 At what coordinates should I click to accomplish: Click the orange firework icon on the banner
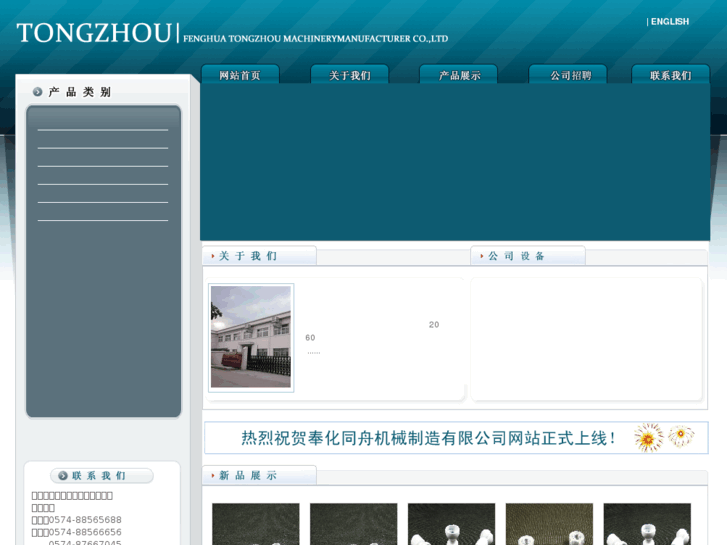649,437
